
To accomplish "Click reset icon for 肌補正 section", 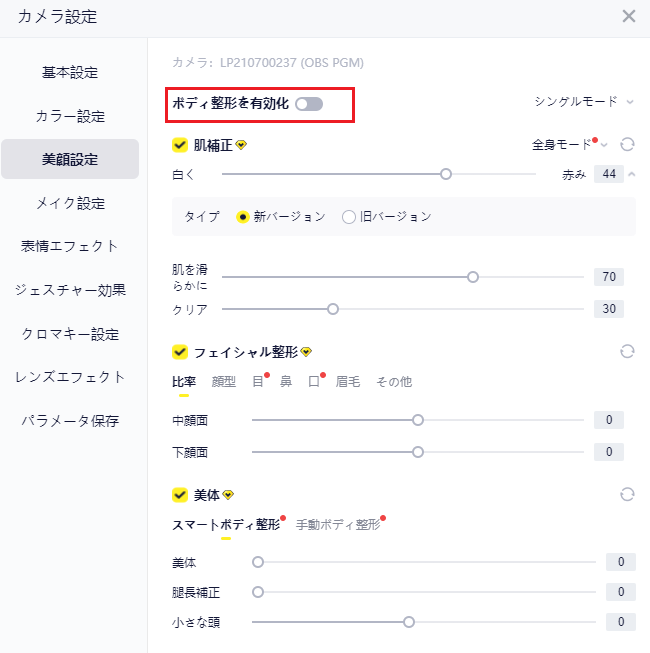I will click(627, 144).
